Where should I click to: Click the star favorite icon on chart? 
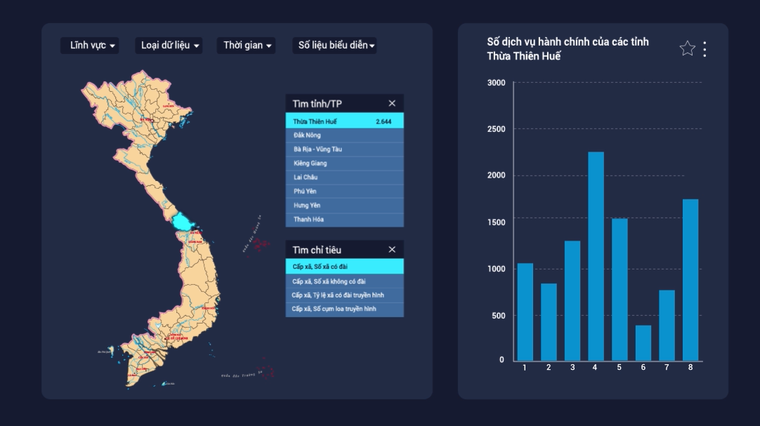tap(687, 48)
